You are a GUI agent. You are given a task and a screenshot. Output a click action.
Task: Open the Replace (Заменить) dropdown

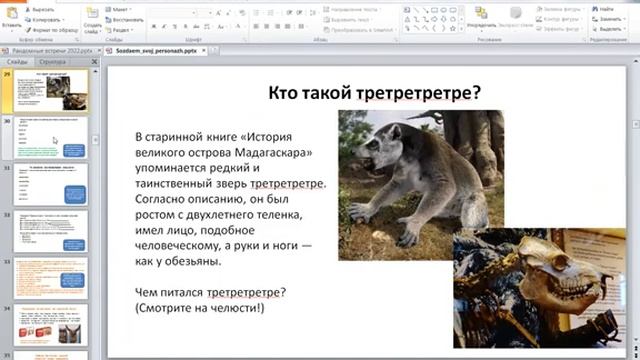coord(609,19)
